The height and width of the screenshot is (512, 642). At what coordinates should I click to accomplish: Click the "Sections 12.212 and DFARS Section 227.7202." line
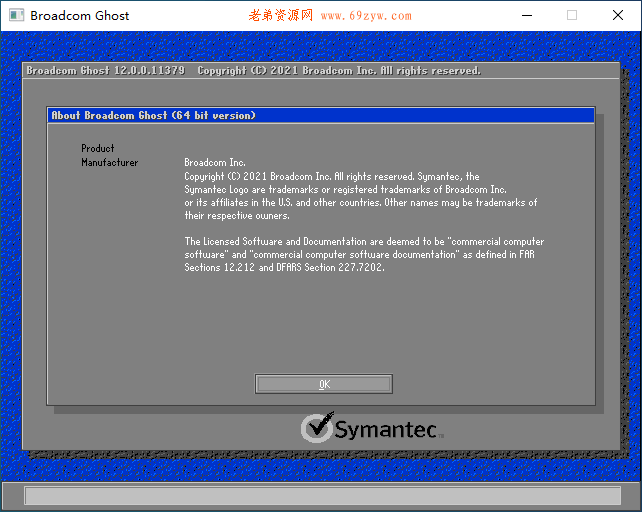pyautogui.click(x=284, y=267)
